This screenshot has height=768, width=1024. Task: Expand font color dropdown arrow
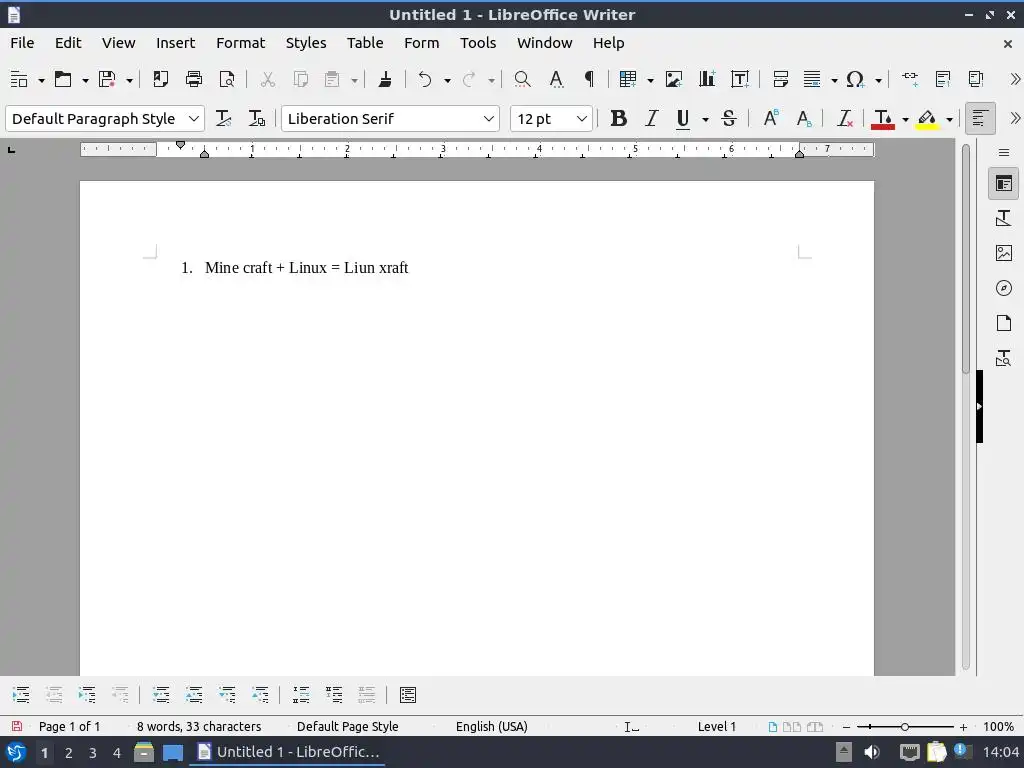(x=905, y=120)
